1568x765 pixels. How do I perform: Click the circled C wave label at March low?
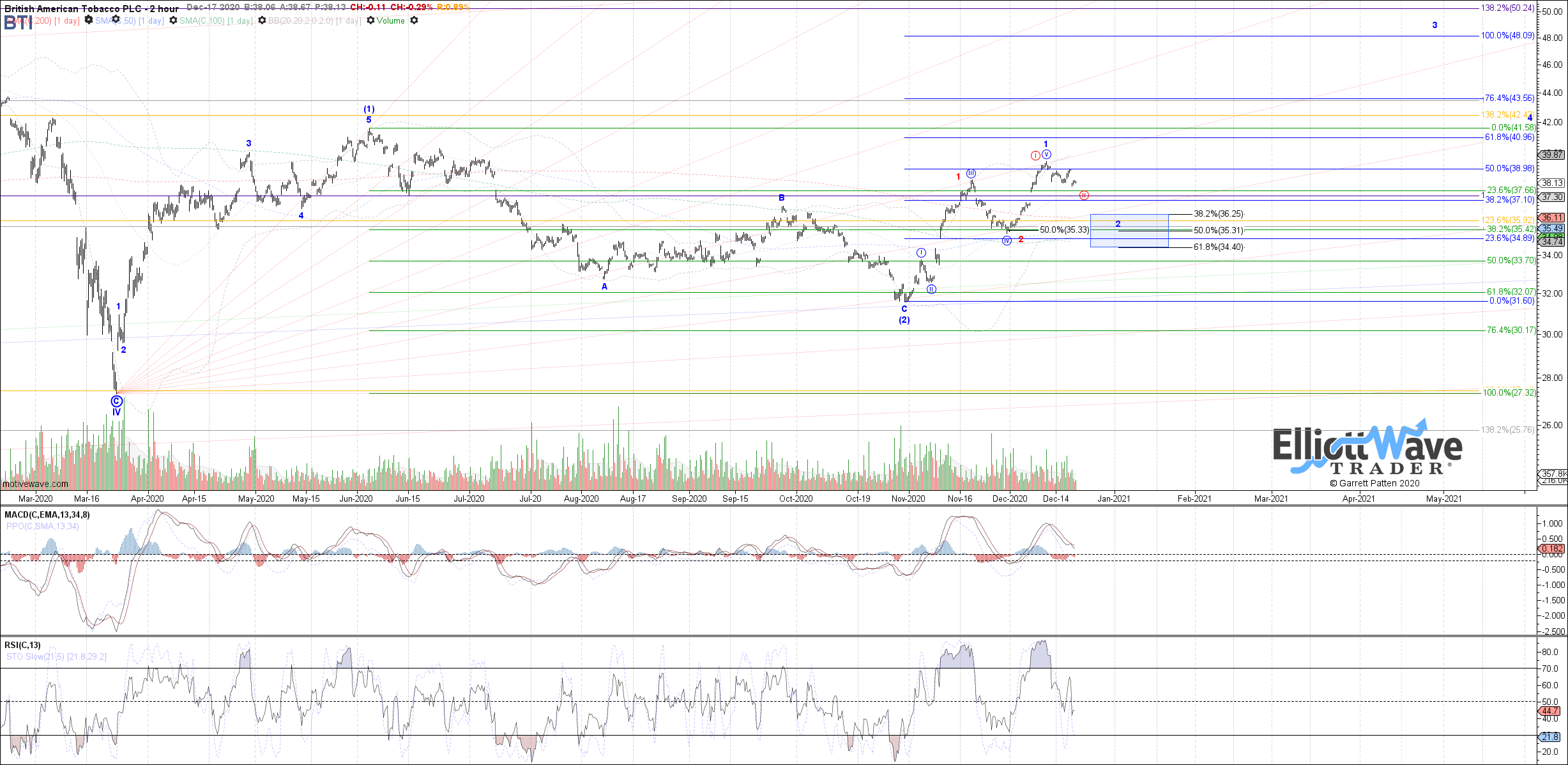click(117, 401)
